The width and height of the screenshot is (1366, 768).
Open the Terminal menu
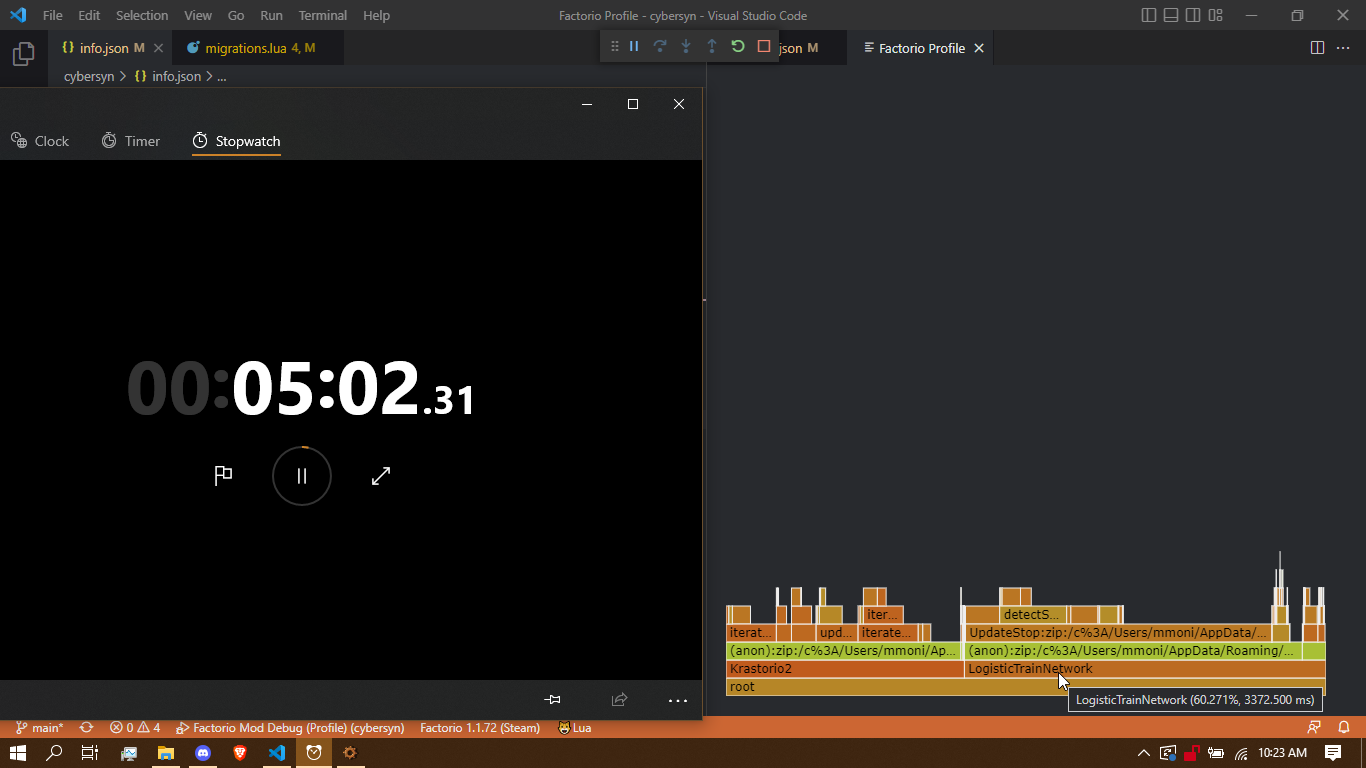[322, 16]
